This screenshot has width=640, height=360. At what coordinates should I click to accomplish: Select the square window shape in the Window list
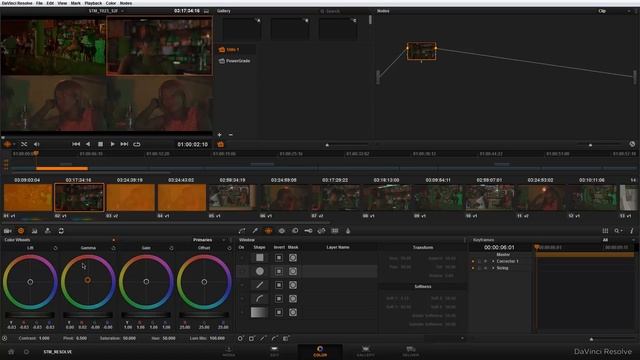pyautogui.click(x=260, y=258)
